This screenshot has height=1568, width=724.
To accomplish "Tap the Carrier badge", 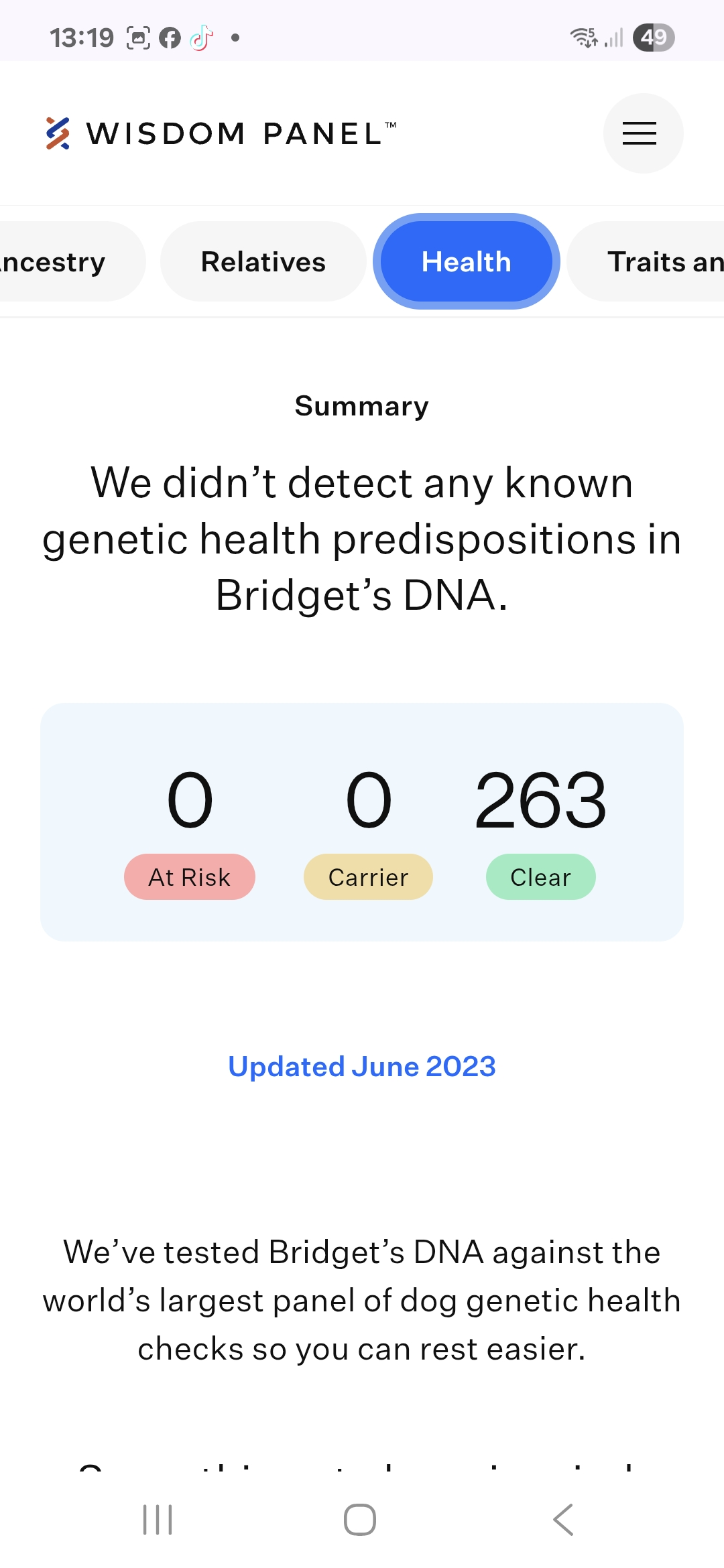I will pos(368,876).
